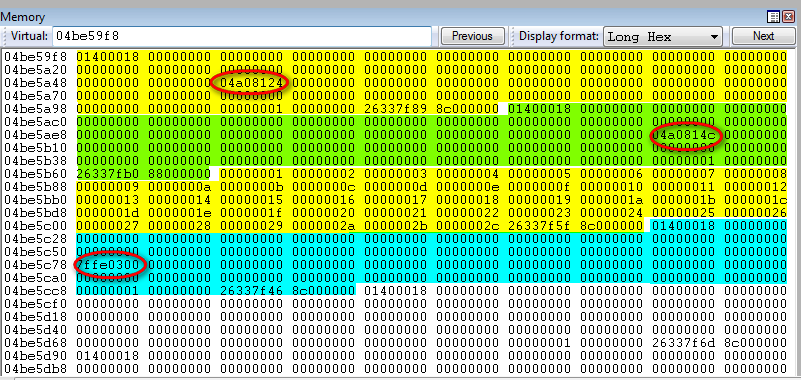801x380 pixels.
Task: Click the Memory title bar label
Action: click(23, 17)
